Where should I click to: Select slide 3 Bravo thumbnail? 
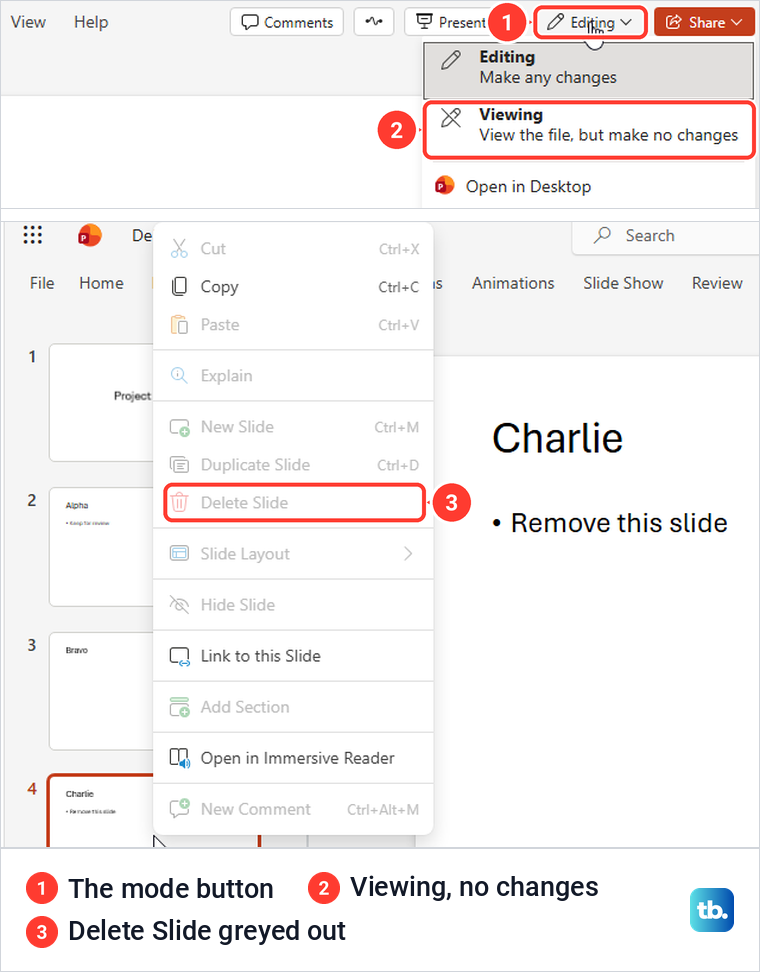101,691
